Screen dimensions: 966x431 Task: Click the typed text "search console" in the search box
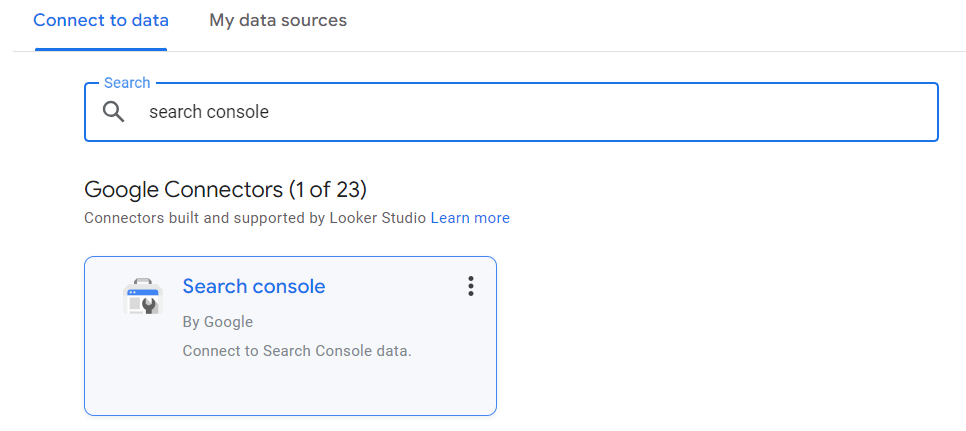pos(209,112)
